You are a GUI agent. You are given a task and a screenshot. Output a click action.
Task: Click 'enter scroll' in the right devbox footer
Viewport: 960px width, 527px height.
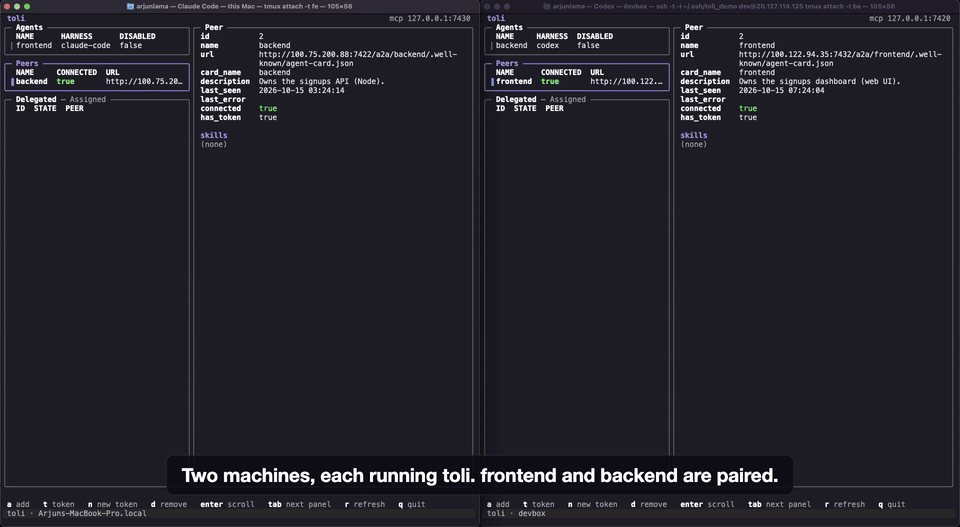pyautogui.click(x=707, y=504)
